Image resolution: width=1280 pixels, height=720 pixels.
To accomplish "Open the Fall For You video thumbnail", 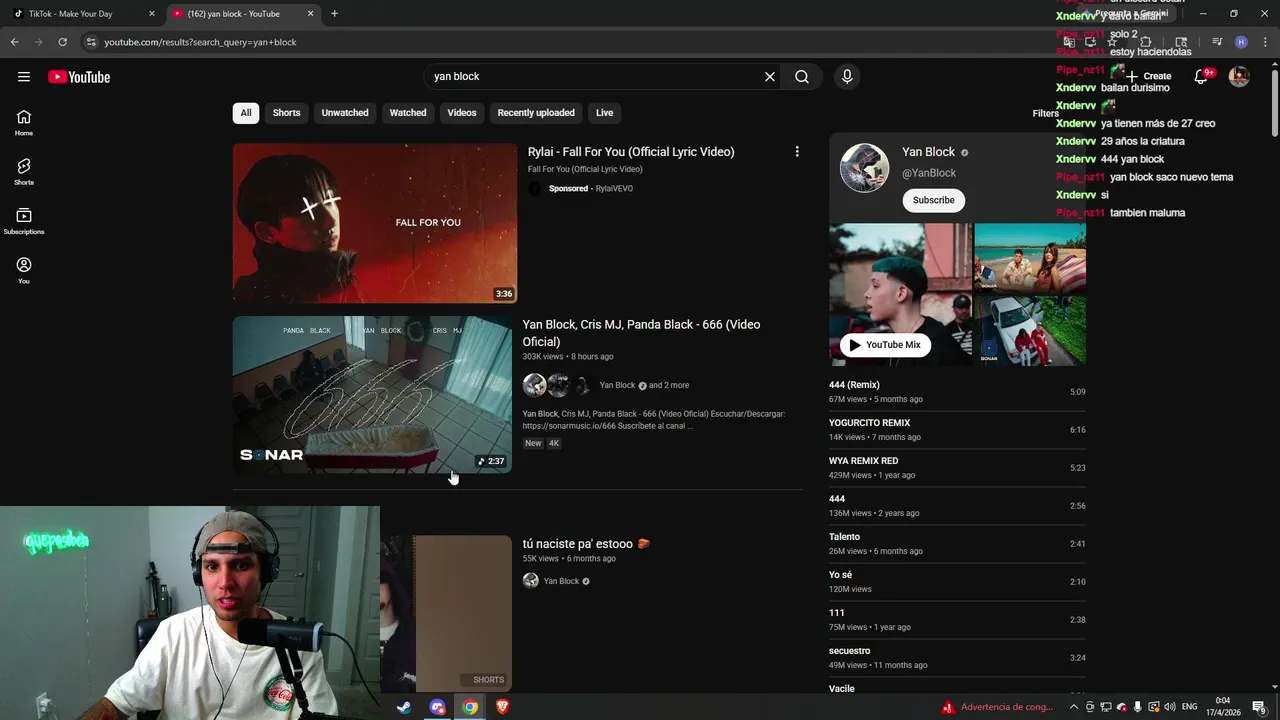I will point(375,223).
